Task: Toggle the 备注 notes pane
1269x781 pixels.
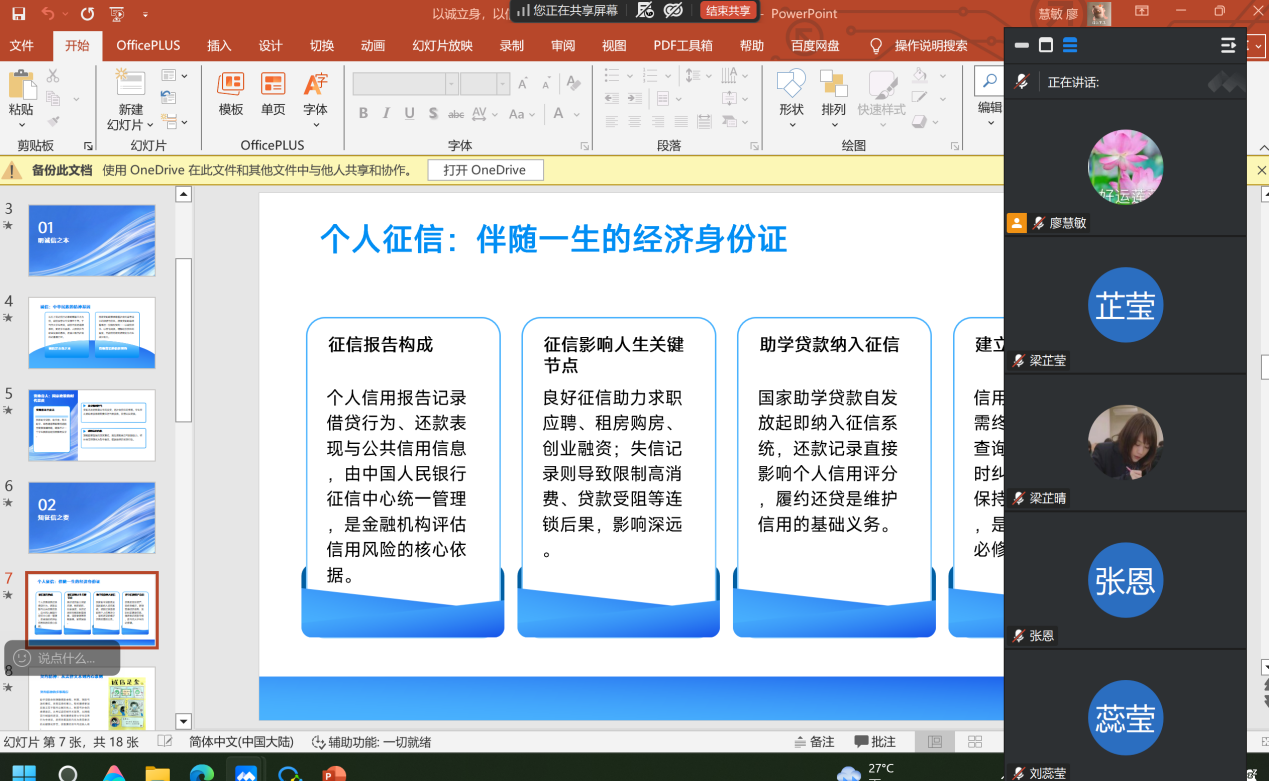Action: tap(814, 742)
